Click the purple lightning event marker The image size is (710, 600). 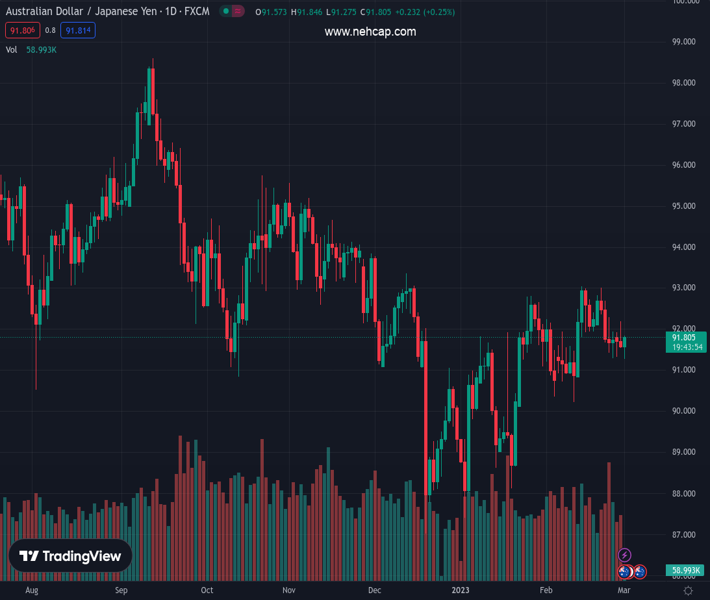click(625, 555)
